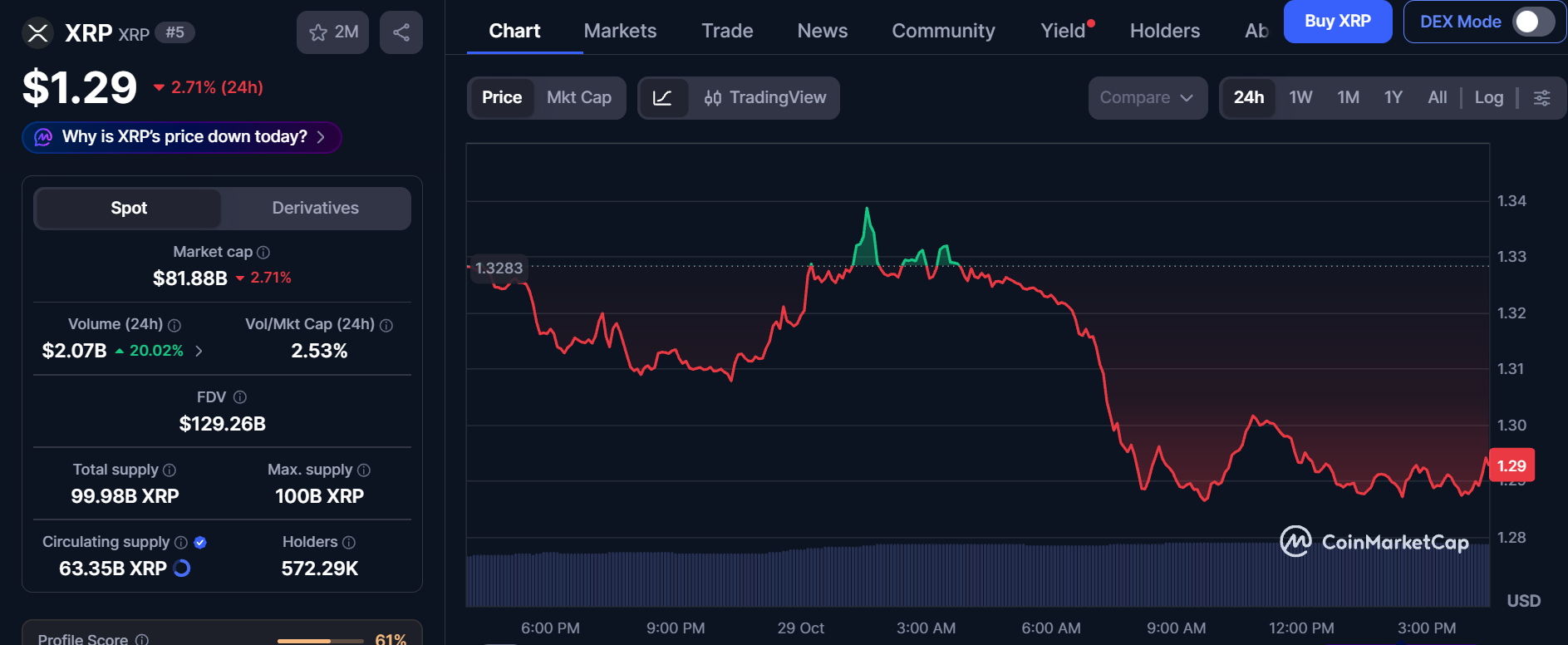1568x645 pixels.
Task: Set chart range to 1Y
Action: click(1394, 98)
